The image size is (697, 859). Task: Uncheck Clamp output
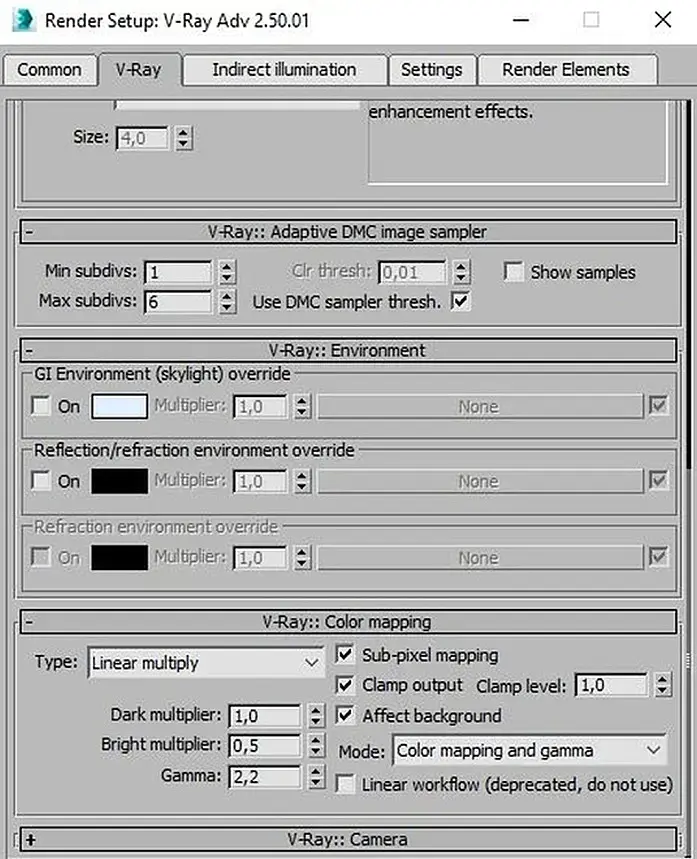pyautogui.click(x=345, y=685)
